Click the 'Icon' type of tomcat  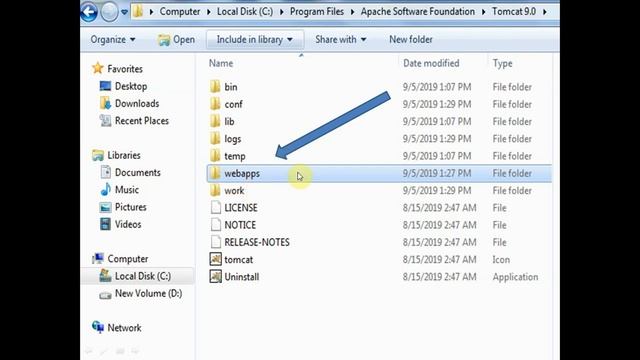pyautogui.click(x=501, y=260)
